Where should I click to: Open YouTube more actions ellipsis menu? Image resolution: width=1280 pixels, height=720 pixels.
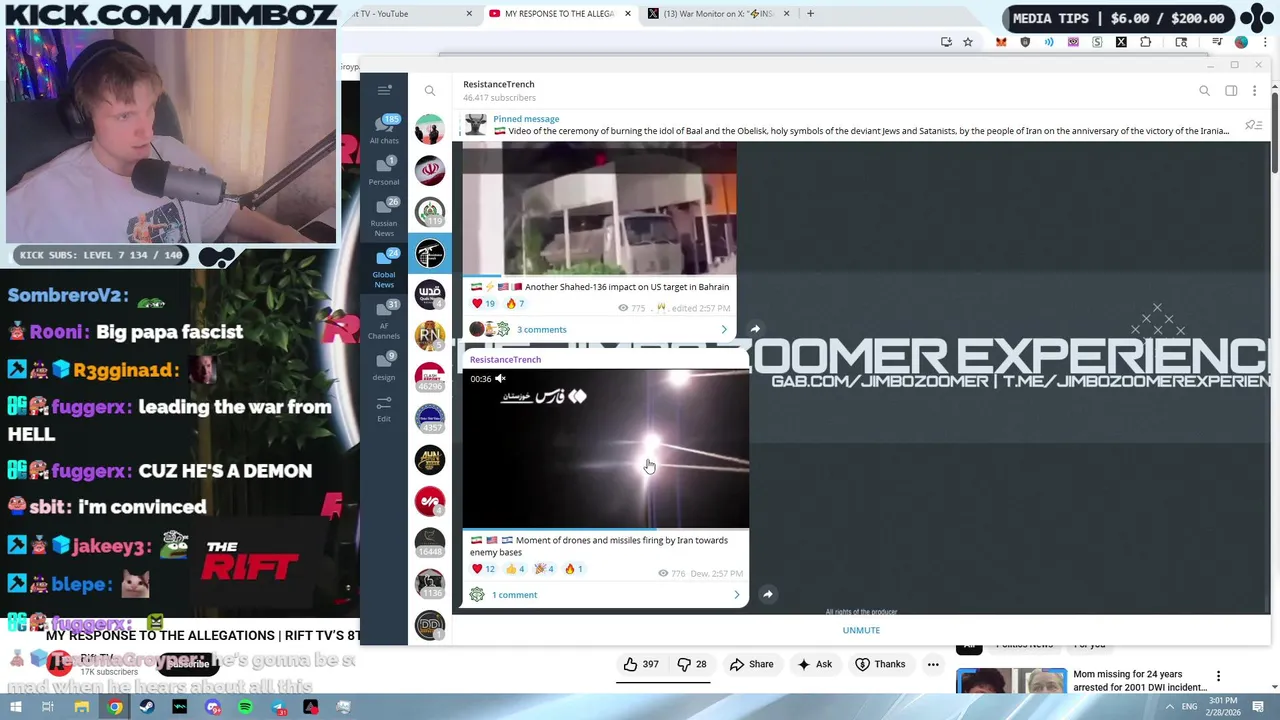[933, 664]
